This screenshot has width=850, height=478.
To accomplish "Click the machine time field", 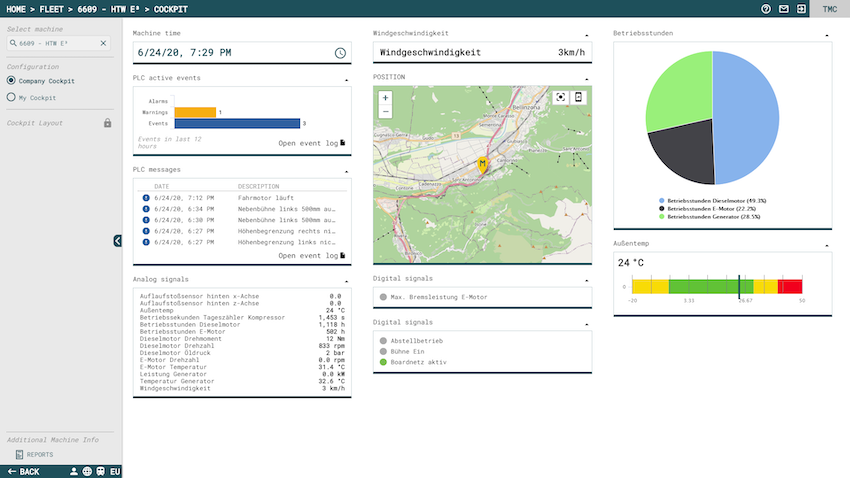I will pyautogui.click(x=242, y=53).
